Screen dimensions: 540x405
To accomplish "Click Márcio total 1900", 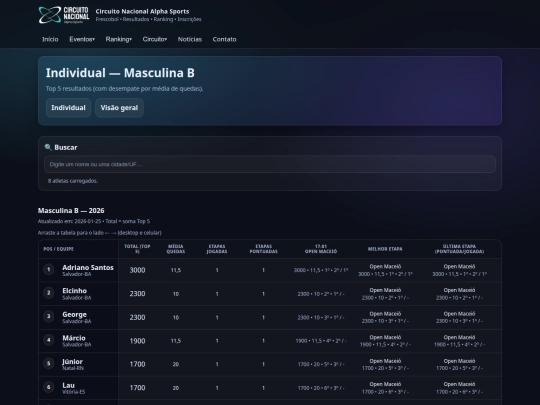I will (137, 341).
